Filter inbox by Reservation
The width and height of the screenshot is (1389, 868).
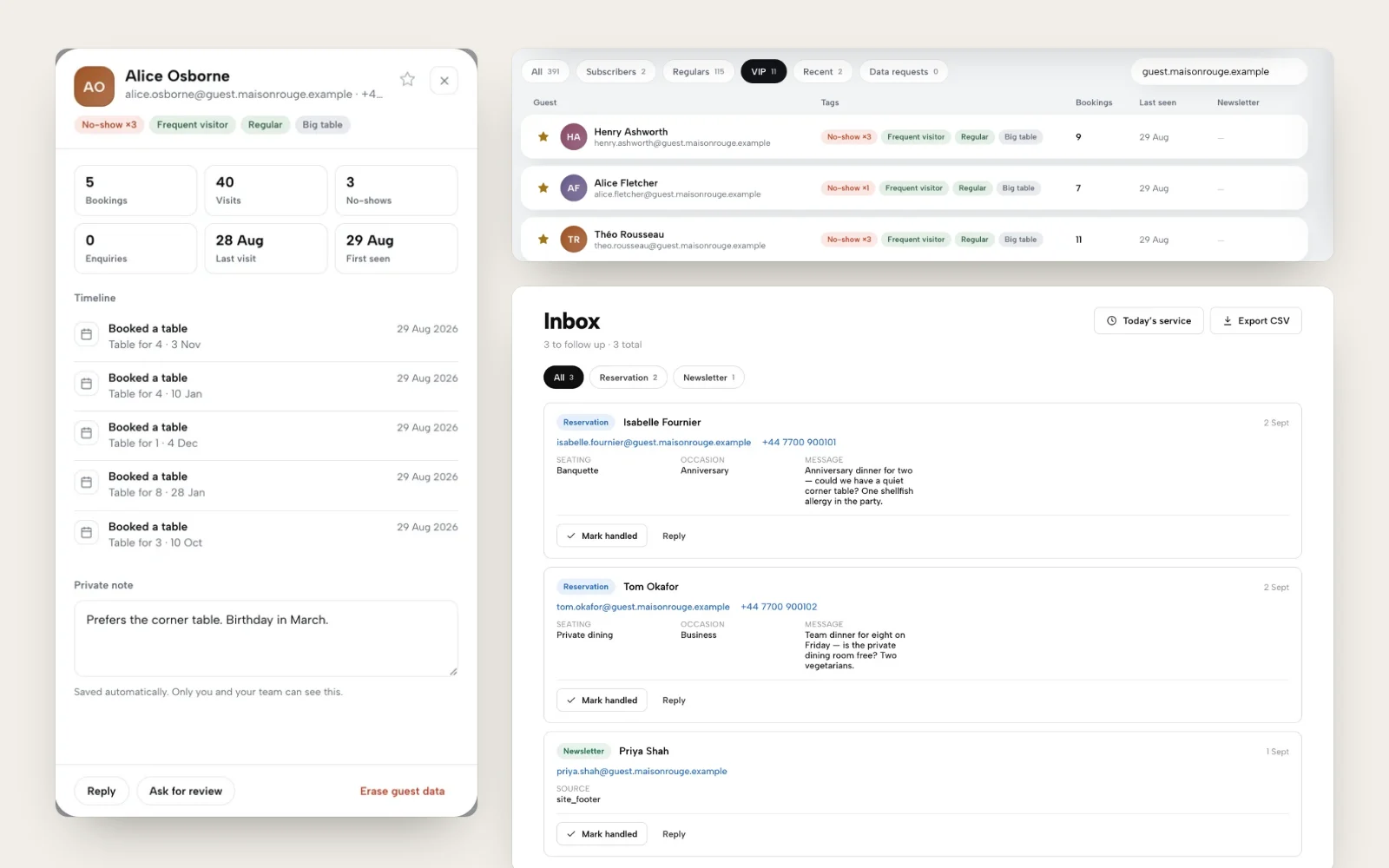pos(629,378)
